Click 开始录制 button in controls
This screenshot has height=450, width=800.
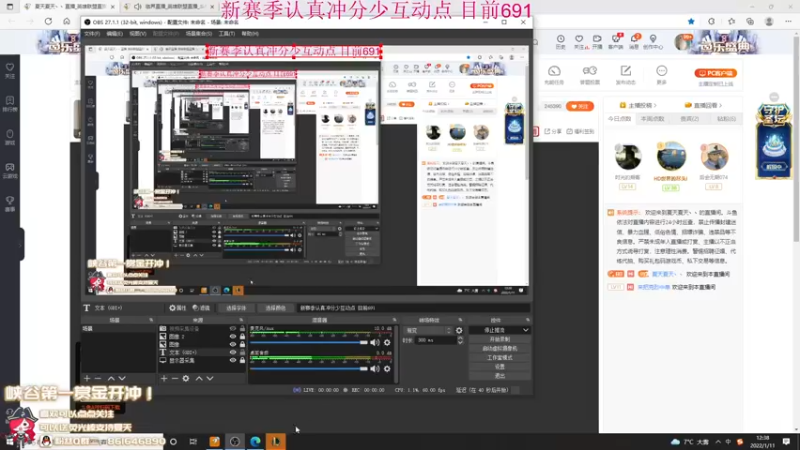(x=499, y=339)
